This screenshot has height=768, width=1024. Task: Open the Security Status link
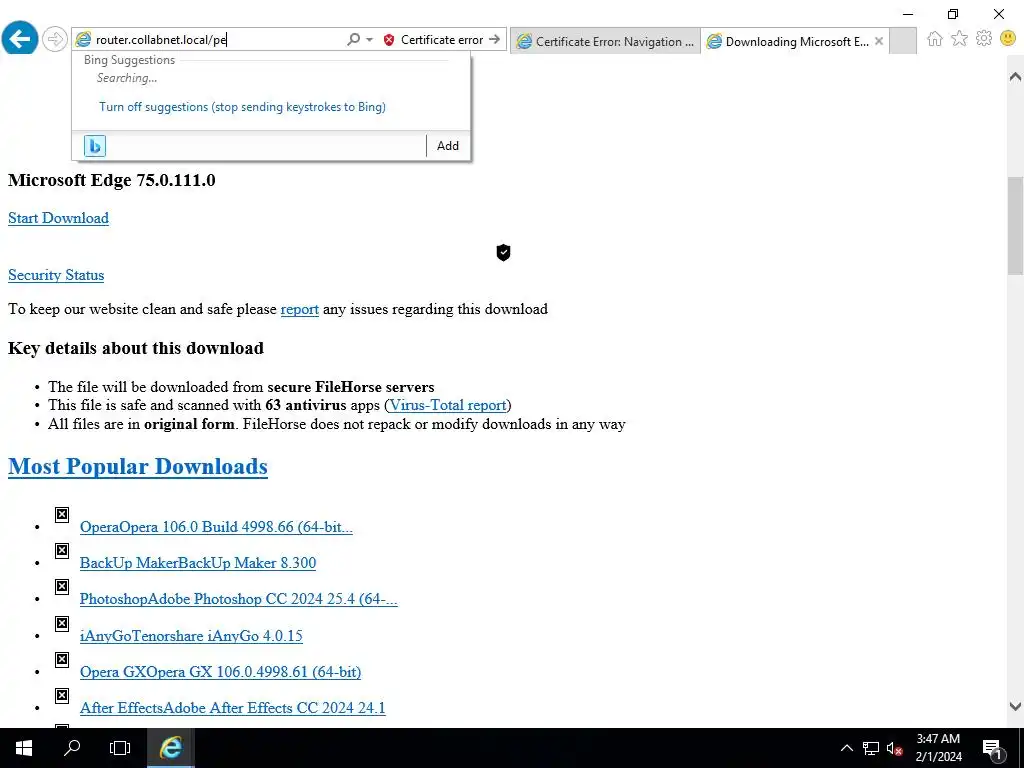56,275
